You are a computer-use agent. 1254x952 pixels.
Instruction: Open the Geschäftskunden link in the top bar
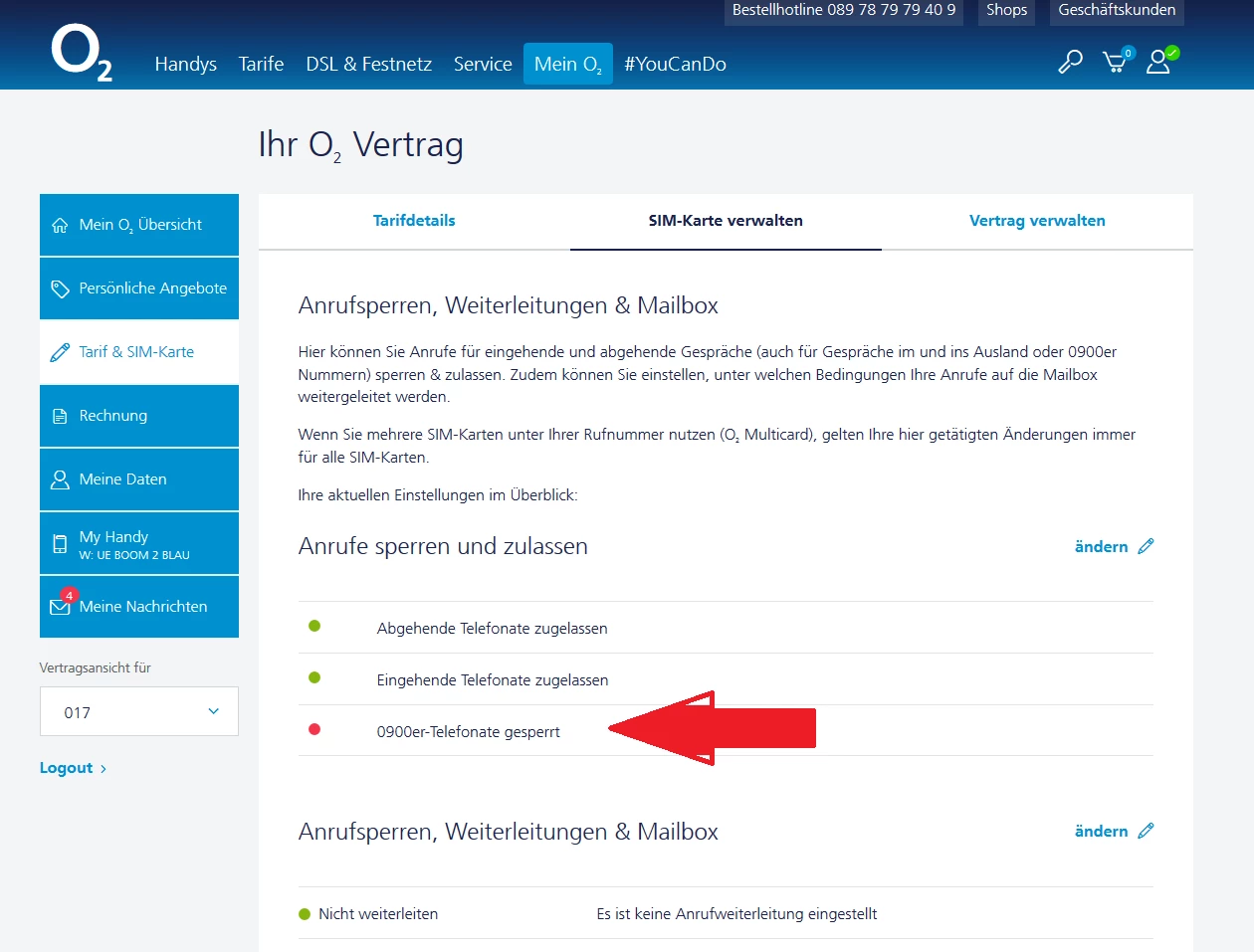1117,10
